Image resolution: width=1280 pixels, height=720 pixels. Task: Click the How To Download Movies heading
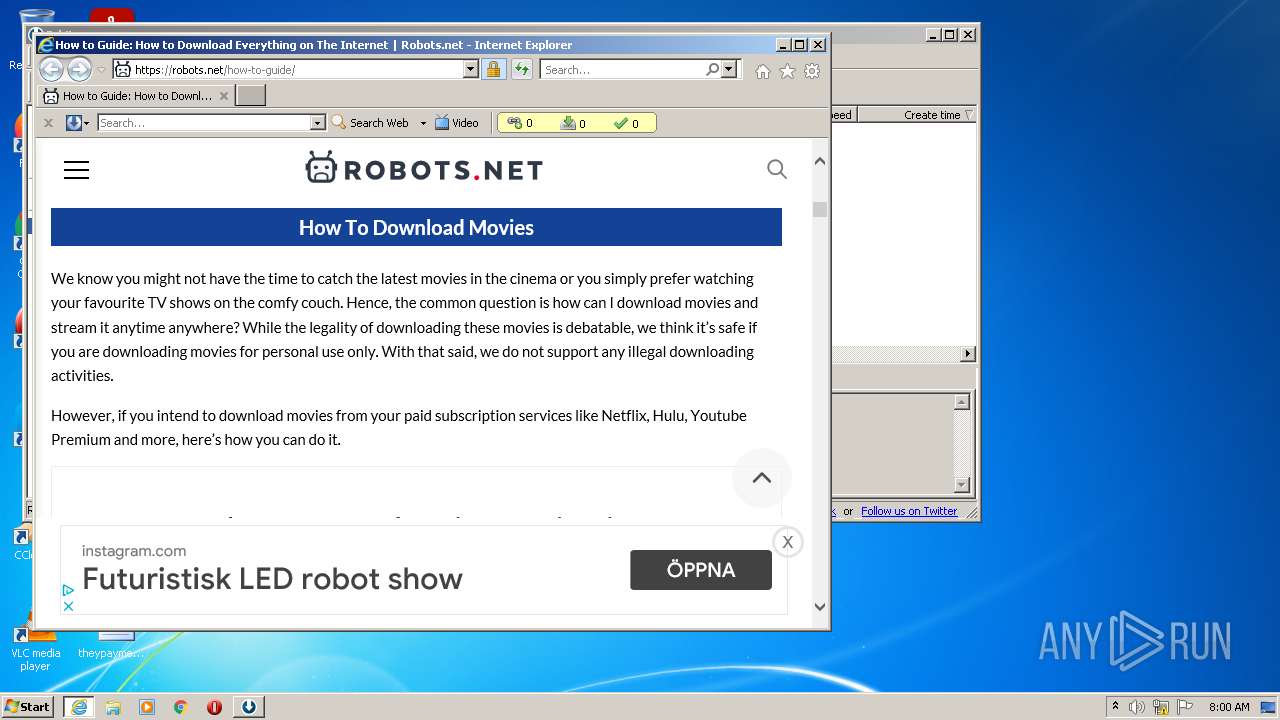coord(416,227)
